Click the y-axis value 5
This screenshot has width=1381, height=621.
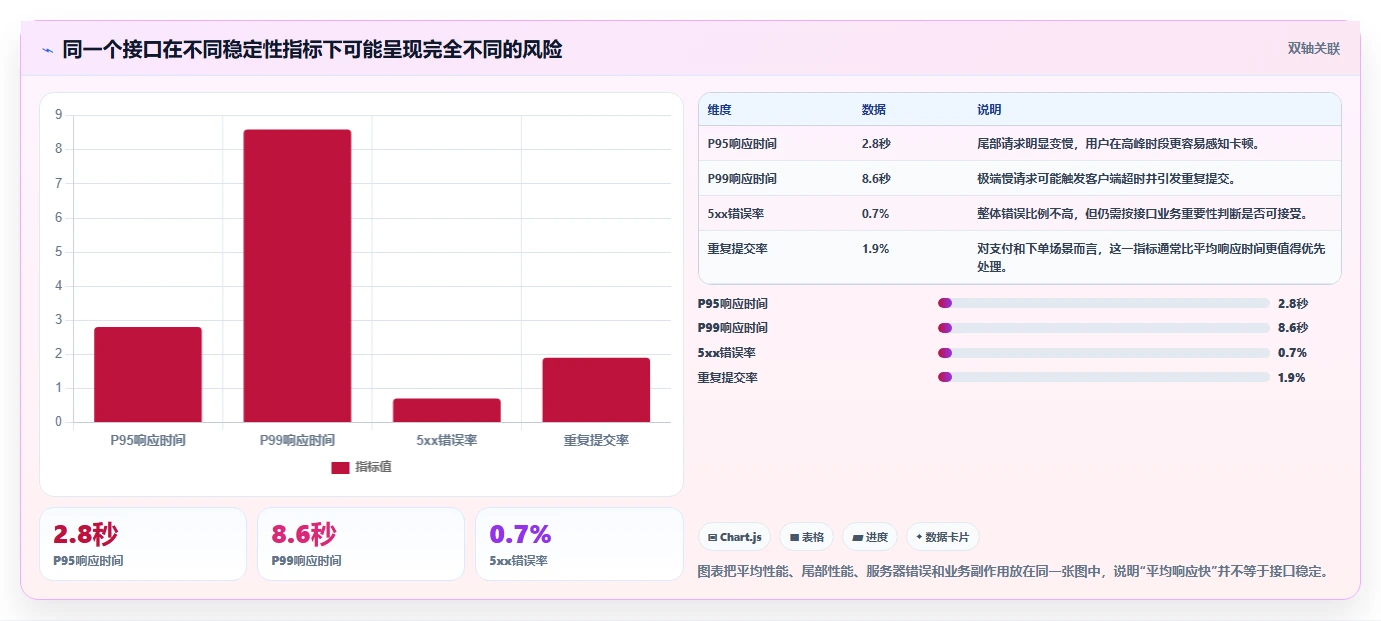58,251
